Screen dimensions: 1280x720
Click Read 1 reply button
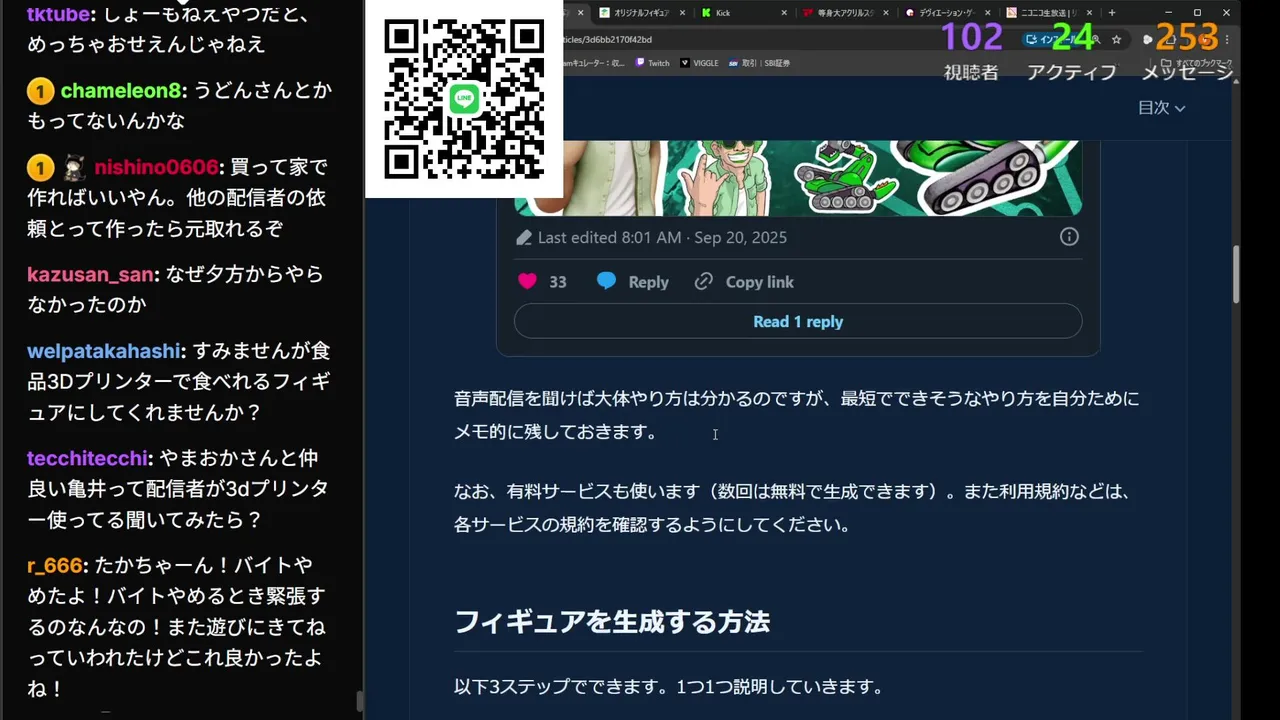point(798,321)
